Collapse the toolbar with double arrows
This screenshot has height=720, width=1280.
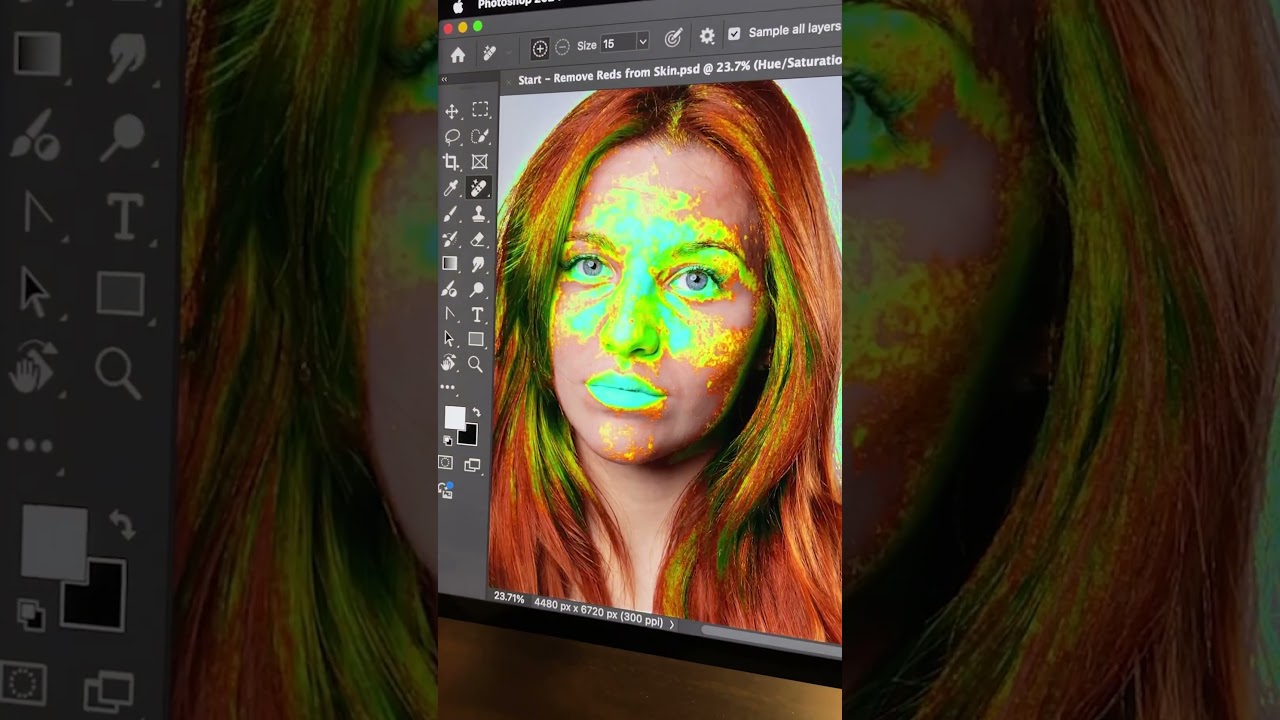pos(444,79)
